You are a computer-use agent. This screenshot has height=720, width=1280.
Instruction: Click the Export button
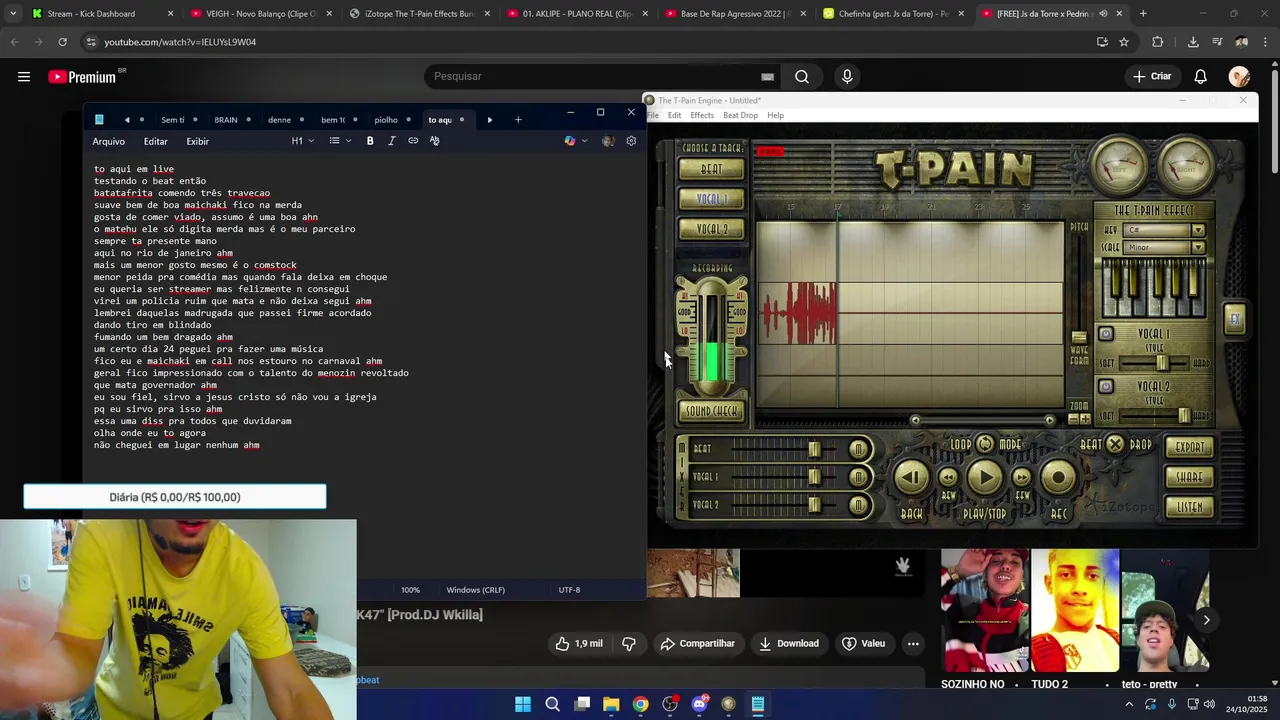[1190, 448]
